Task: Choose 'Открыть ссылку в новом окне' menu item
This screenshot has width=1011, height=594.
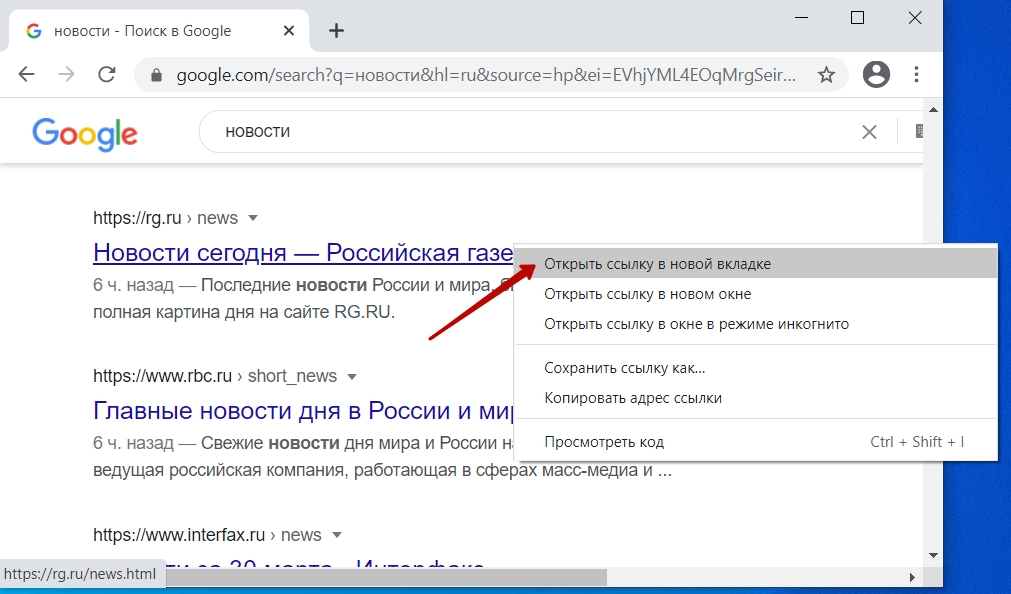Action: point(756,294)
